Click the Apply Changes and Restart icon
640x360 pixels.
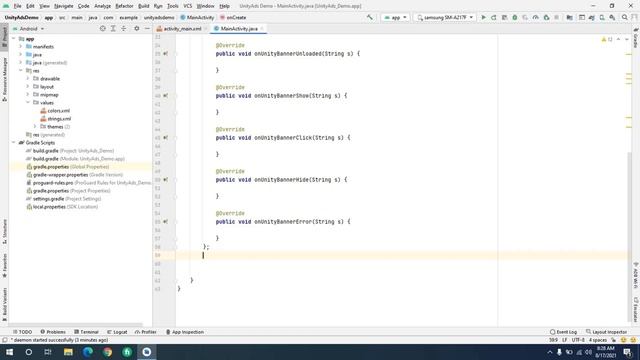pyautogui.click(x=494, y=18)
